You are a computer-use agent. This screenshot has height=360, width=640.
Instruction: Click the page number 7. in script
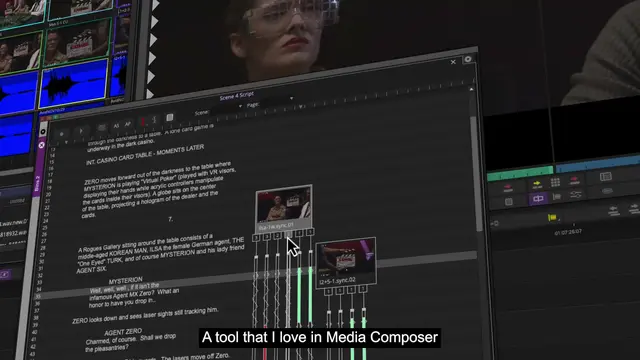tap(171, 219)
